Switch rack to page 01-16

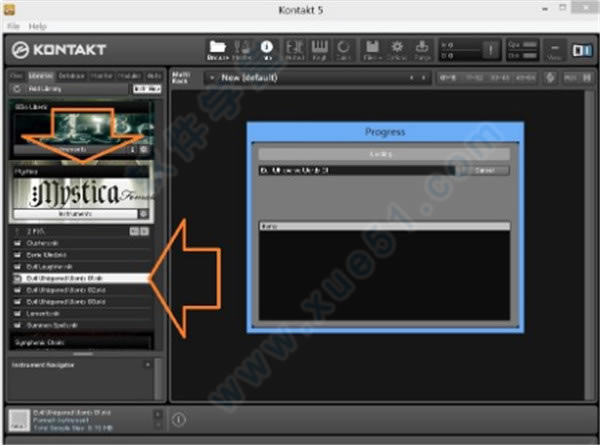click(x=448, y=78)
